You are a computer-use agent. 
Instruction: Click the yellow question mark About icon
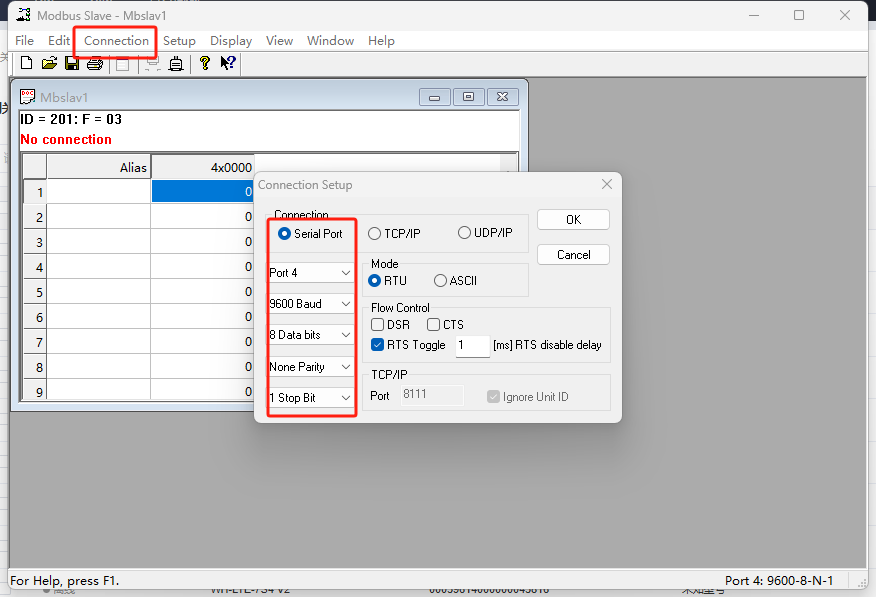tap(205, 64)
